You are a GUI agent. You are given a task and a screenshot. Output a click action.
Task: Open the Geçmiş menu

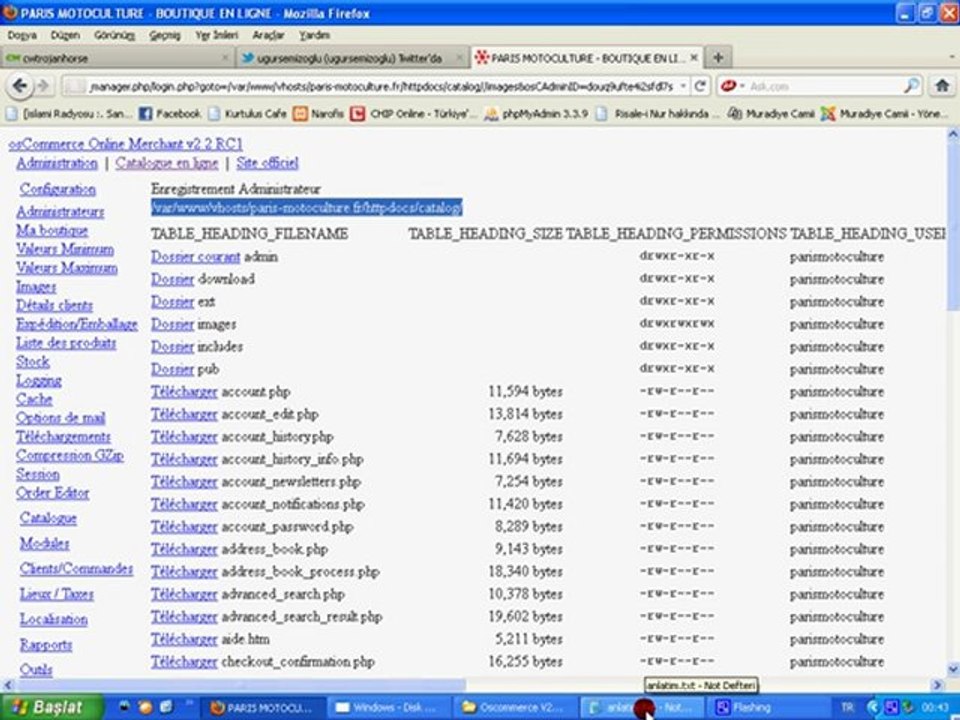(165, 36)
